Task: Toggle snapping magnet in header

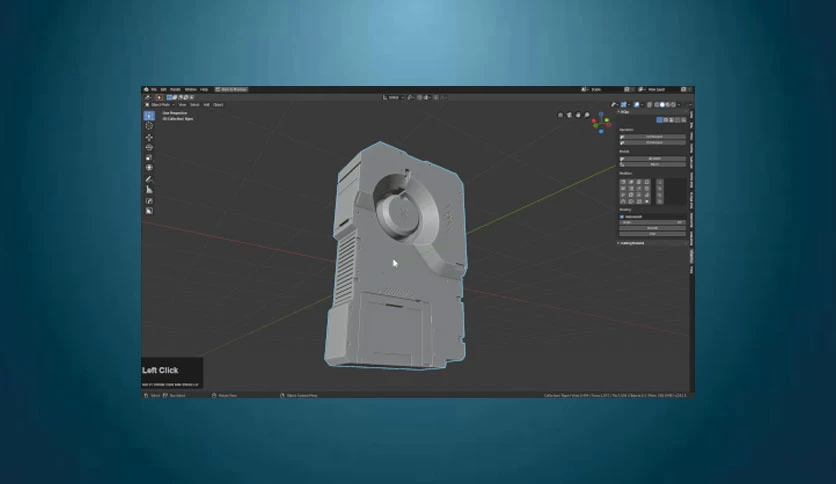Action: [x=419, y=97]
